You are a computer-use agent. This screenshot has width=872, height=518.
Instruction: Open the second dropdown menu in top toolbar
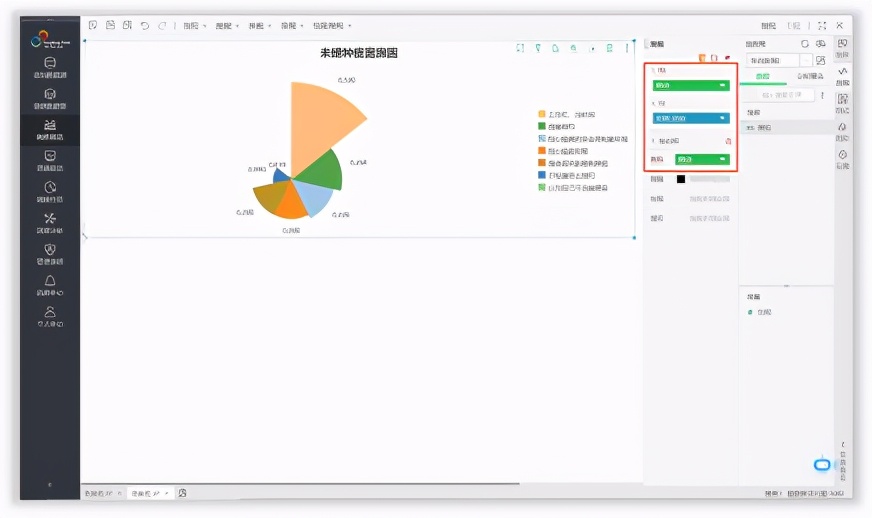click(227, 26)
